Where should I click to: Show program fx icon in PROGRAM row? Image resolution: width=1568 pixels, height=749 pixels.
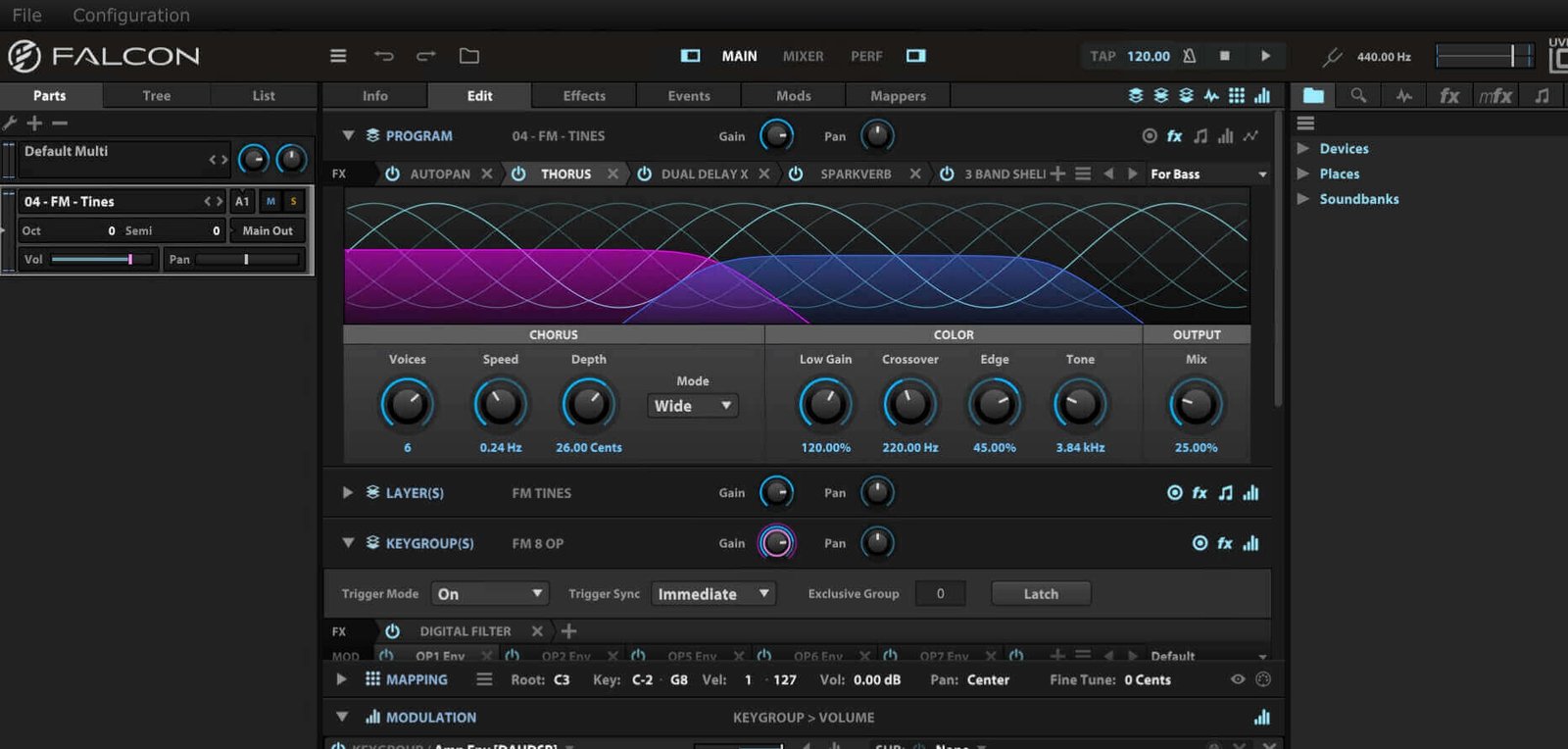[x=1174, y=136]
